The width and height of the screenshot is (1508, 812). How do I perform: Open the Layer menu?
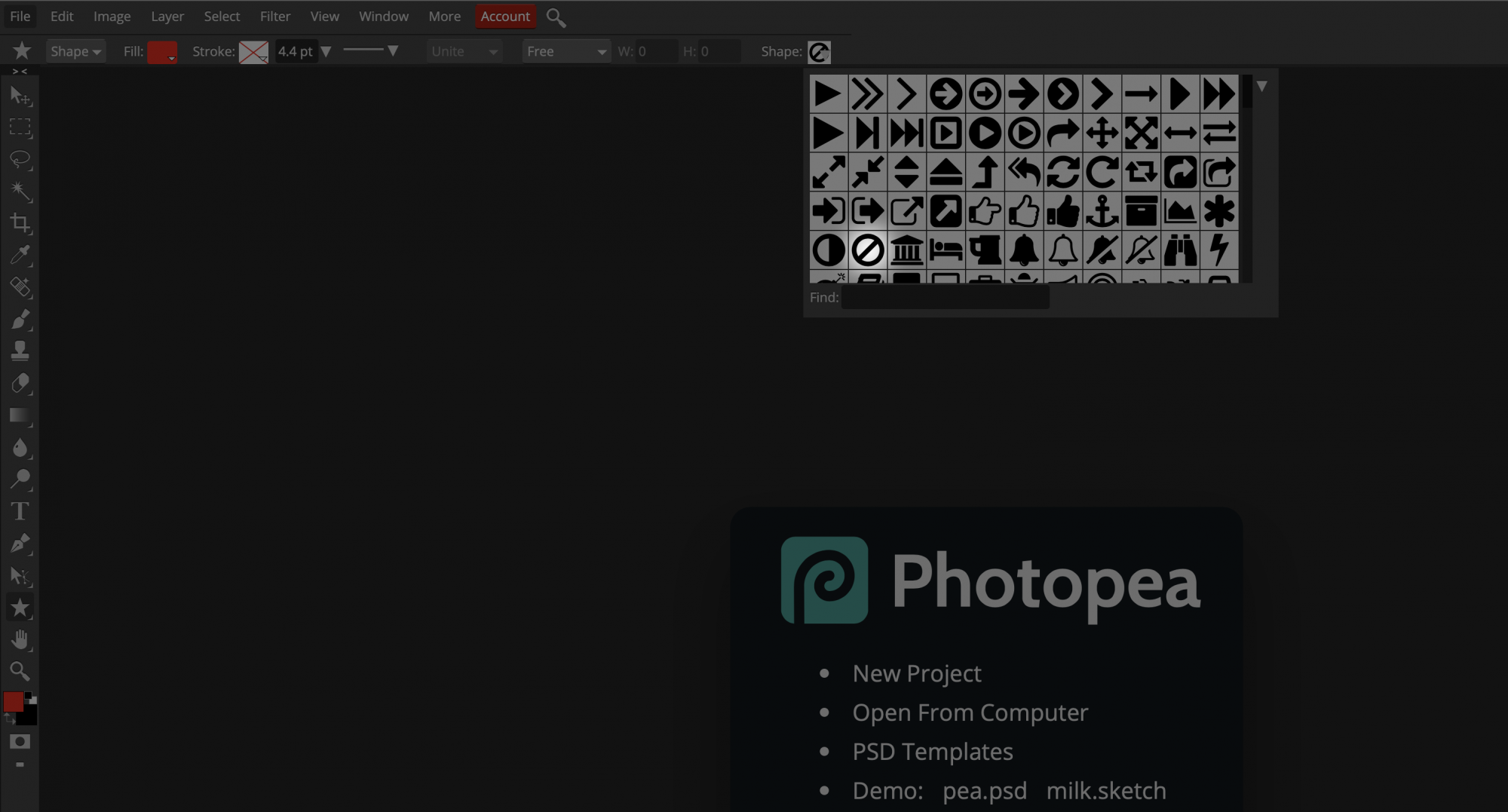click(x=167, y=16)
